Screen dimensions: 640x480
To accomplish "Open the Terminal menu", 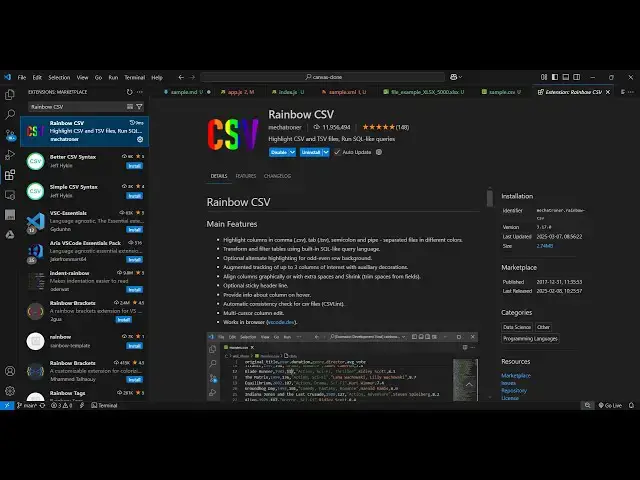I will coord(135,77).
